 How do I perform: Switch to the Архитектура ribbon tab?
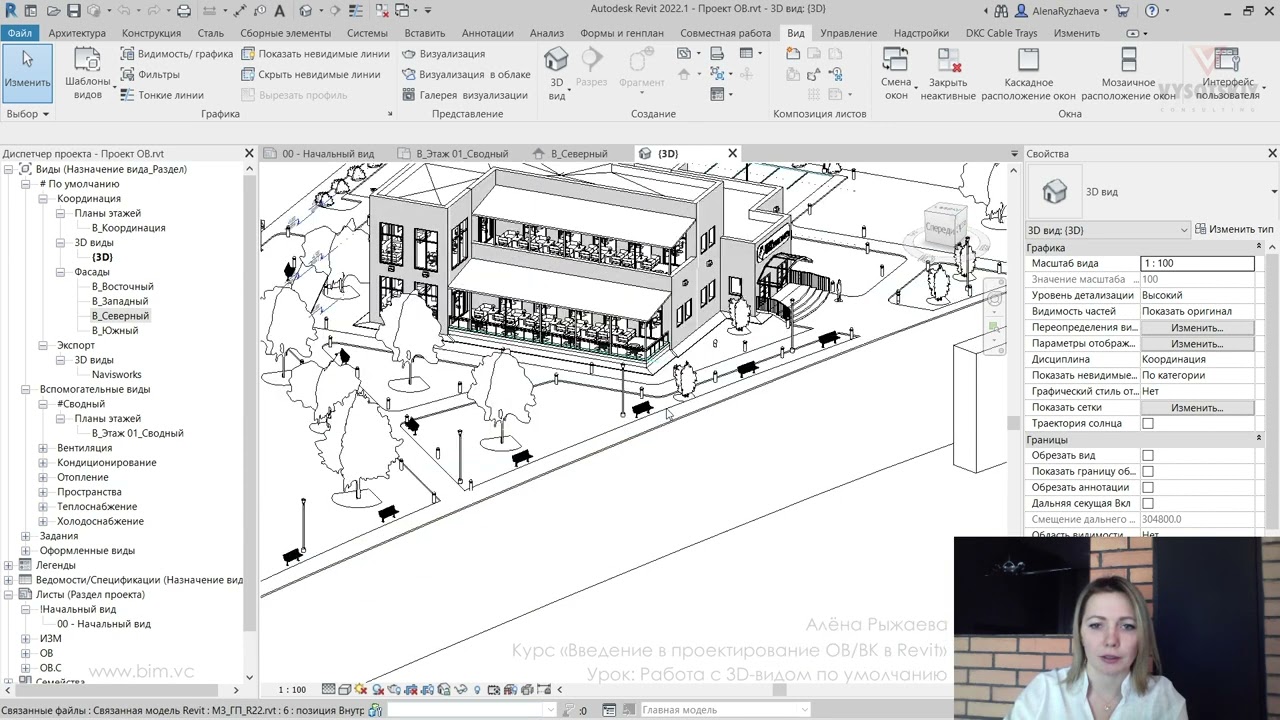[x=77, y=33]
